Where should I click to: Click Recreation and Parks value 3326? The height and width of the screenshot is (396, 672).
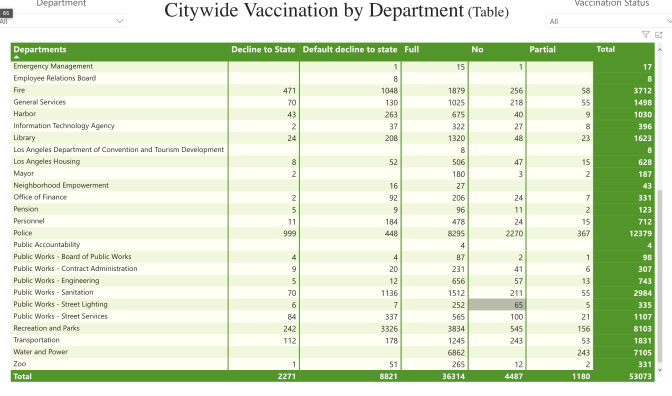(x=389, y=329)
